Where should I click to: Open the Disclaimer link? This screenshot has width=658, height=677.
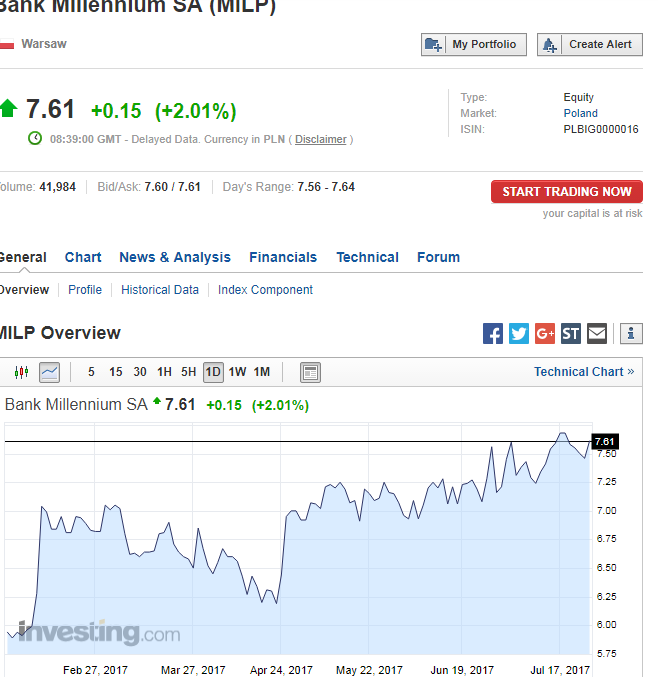(320, 139)
